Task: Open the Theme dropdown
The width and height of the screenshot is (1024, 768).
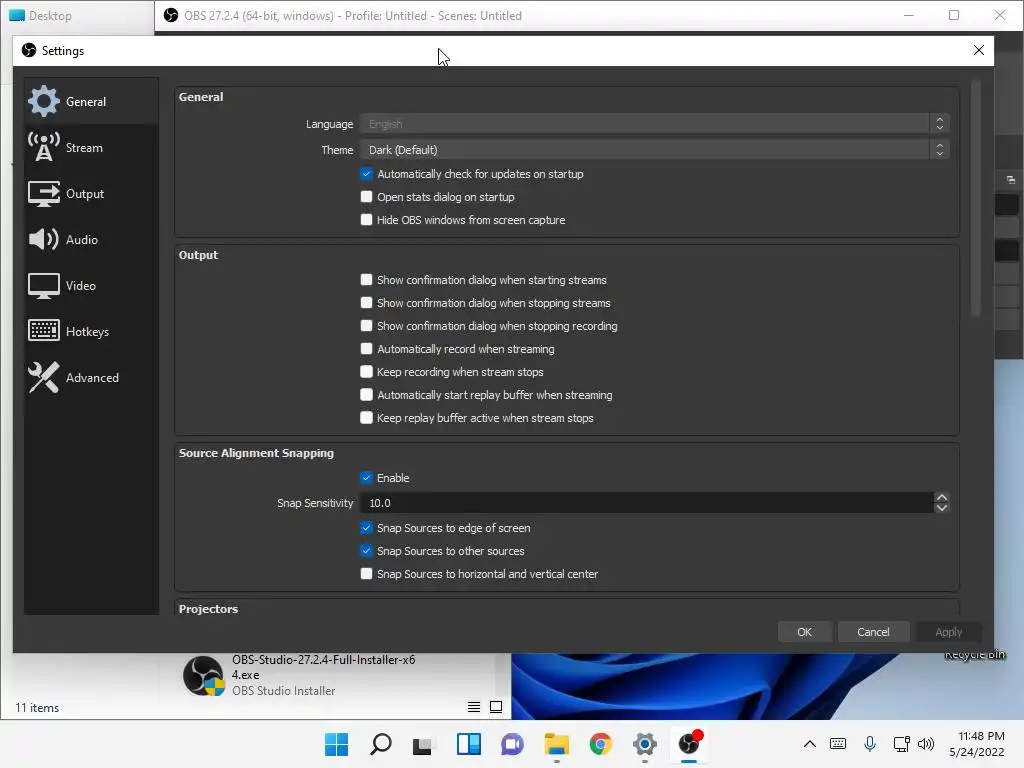Action: tap(654, 150)
